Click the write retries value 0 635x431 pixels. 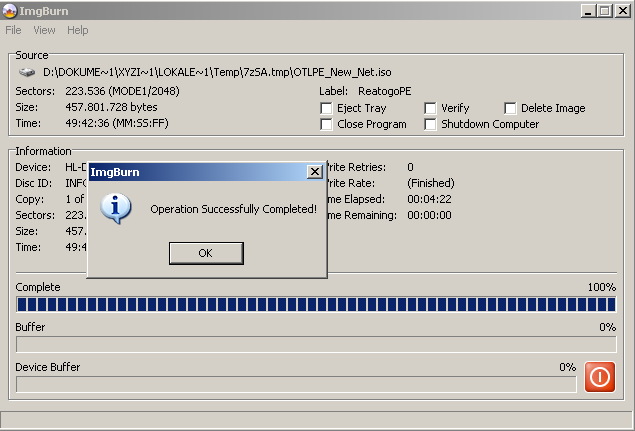(x=410, y=167)
